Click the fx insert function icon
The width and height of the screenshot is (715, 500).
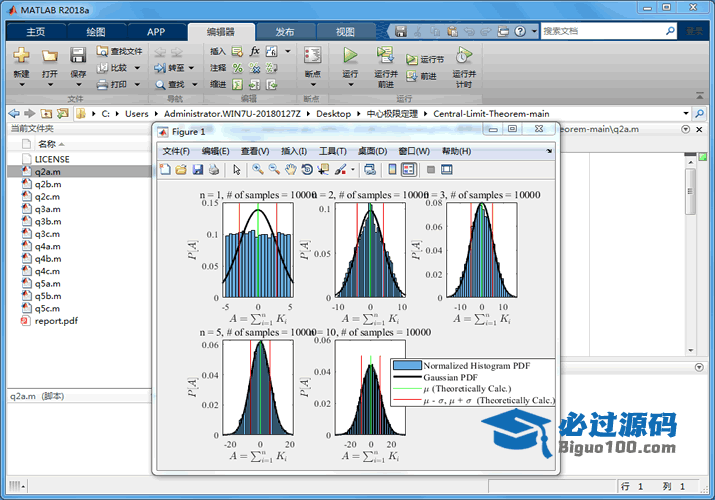tap(254, 51)
